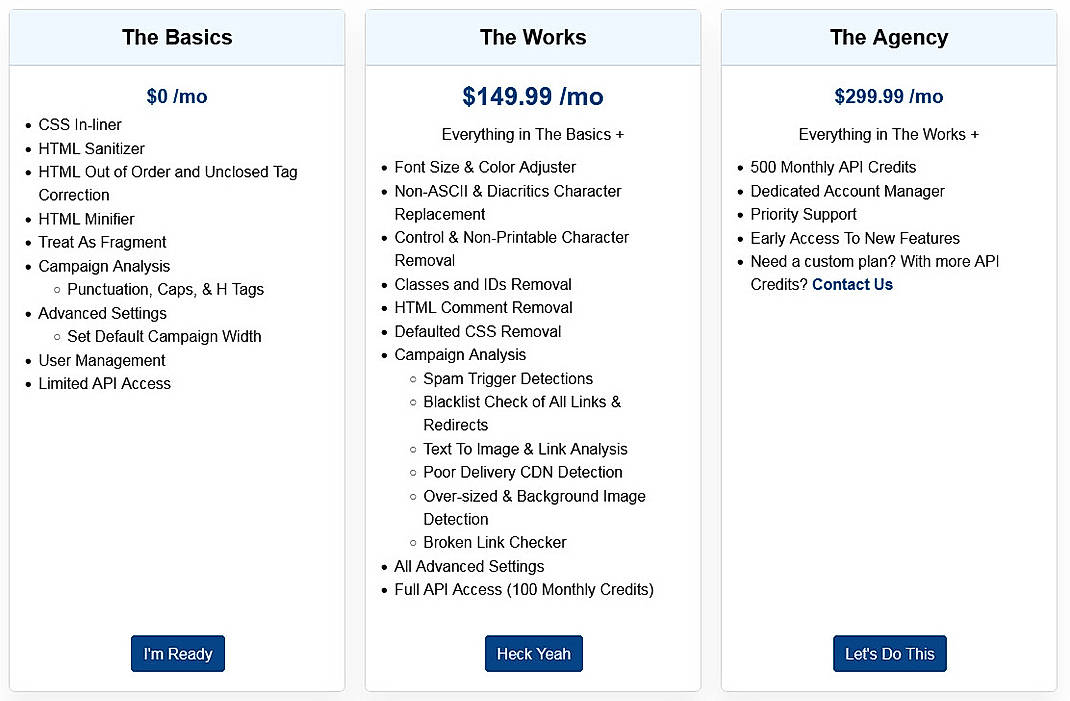This screenshot has width=1070, height=701.
Task: Click the HTML Minifier list entry
Action: coord(86,219)
